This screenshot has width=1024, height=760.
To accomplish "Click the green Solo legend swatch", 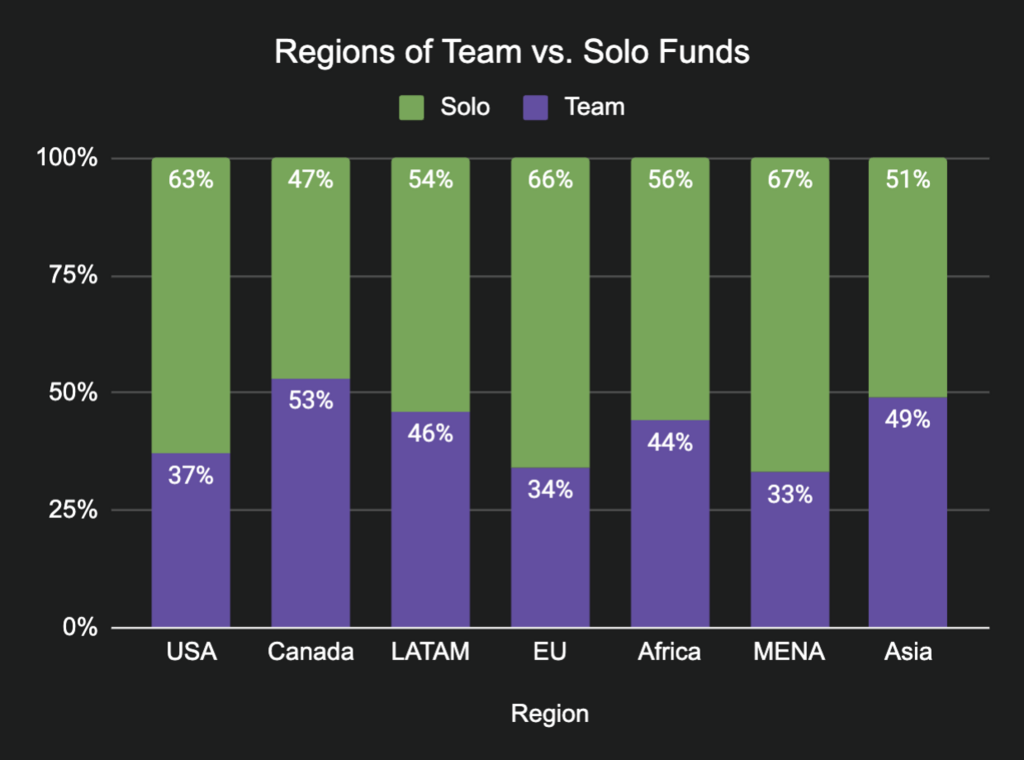I will (x=413, y=107).
